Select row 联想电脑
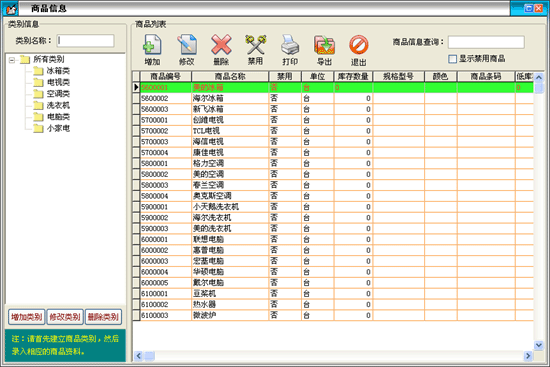The image size is (550, 367). pyautogui.click(x=333, y=240)
